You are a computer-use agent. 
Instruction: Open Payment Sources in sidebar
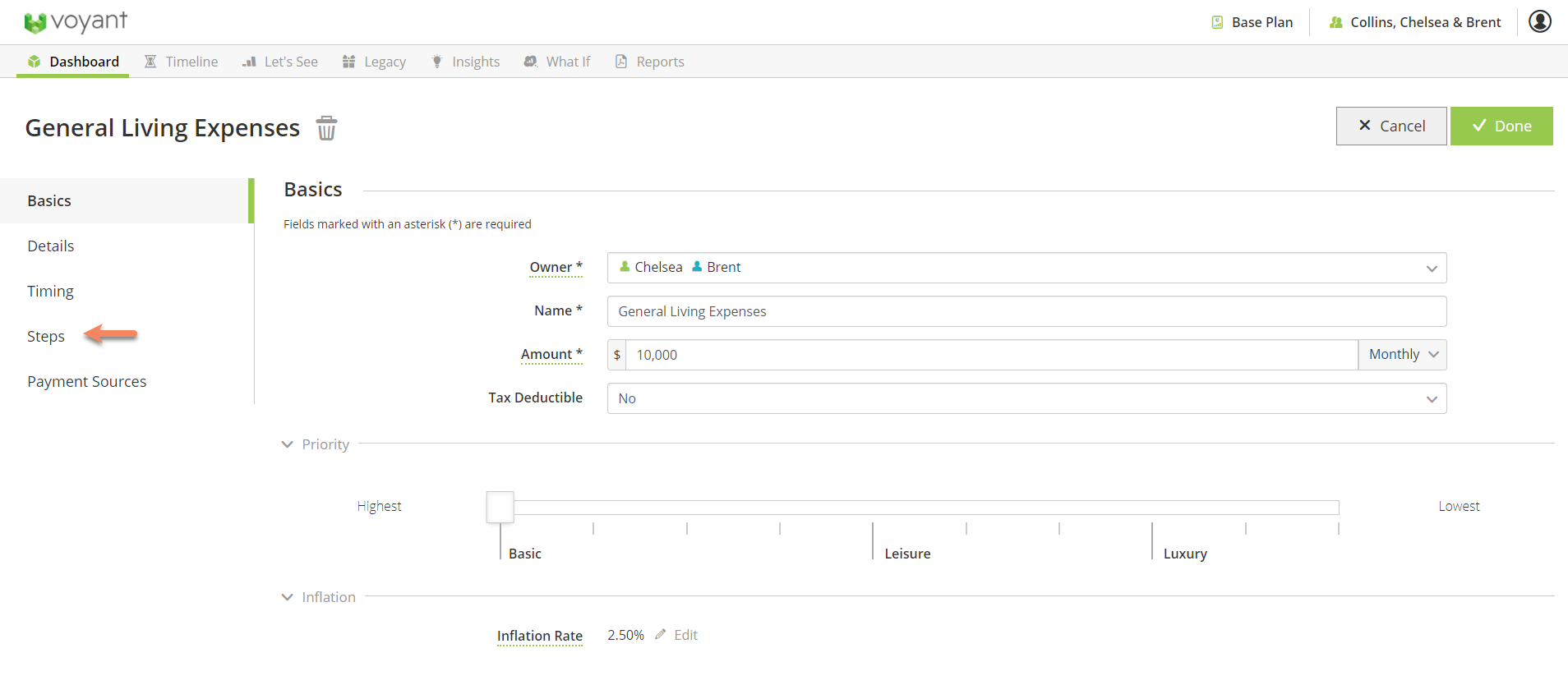click(86, 382)
